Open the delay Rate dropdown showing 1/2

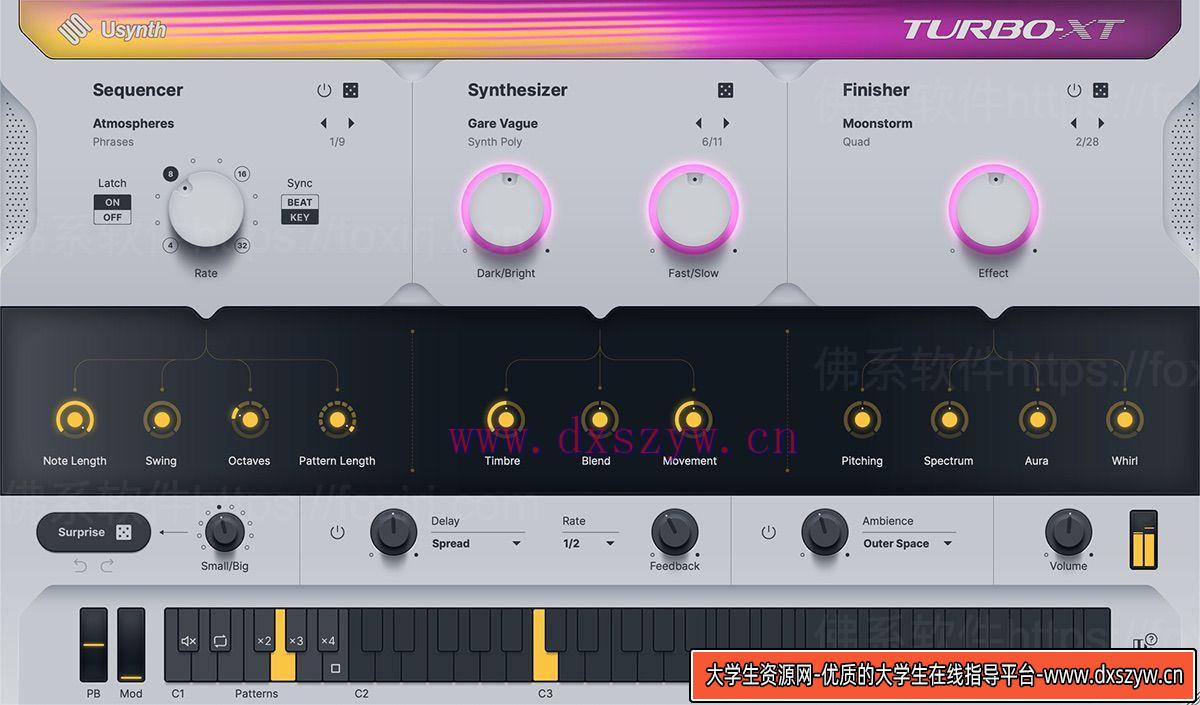(x=590, y=543)
